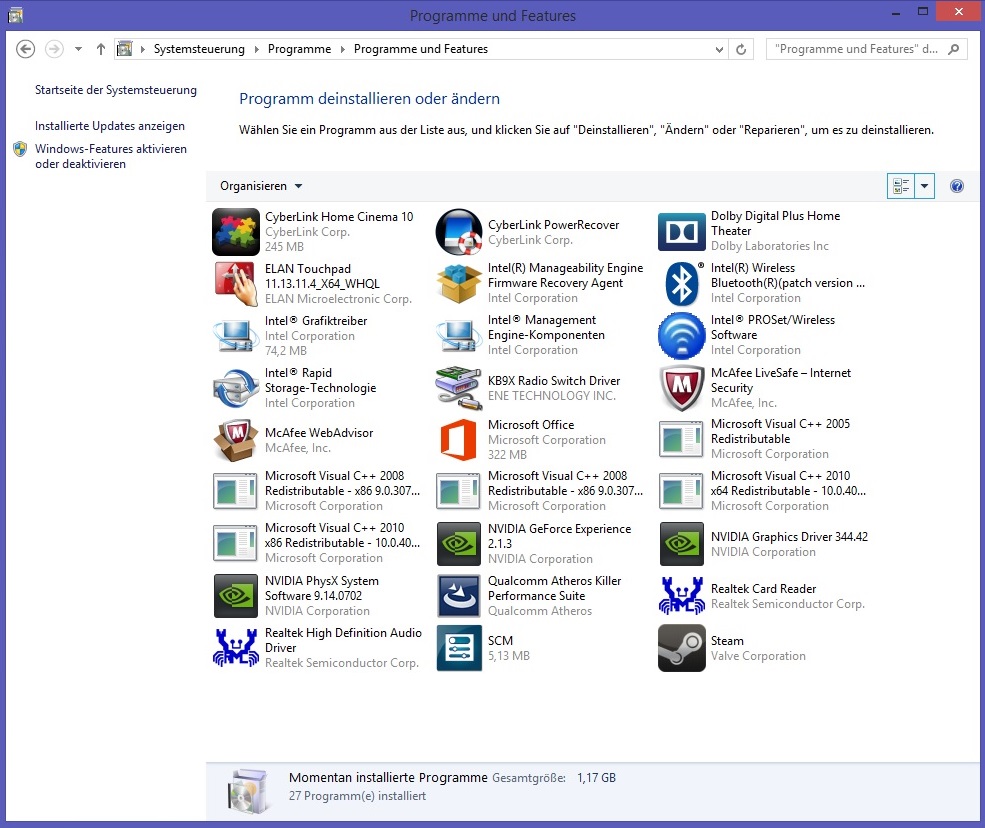Viewport: 985px width, 828px height.
Task: Click Systemsteuerung in the breadcrumb
Action: (199, 49)
